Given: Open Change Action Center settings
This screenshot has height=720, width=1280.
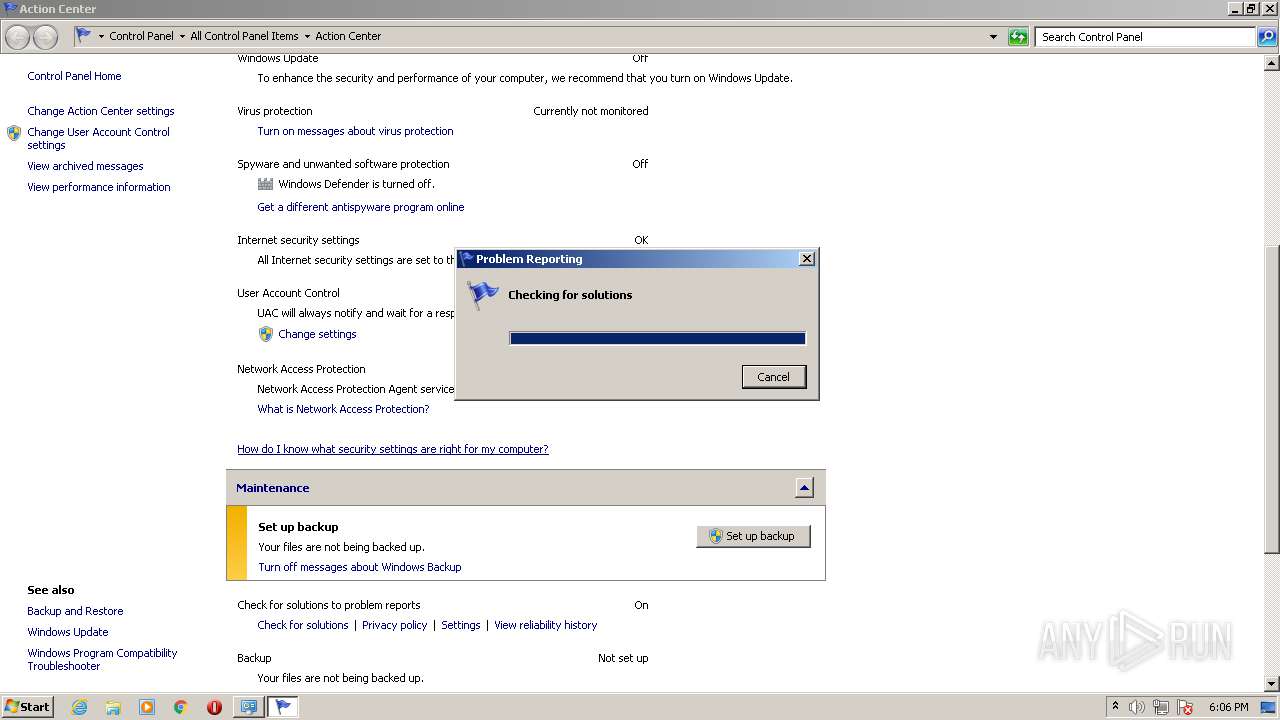Looking at the screenshot, I should pos(101,111).
